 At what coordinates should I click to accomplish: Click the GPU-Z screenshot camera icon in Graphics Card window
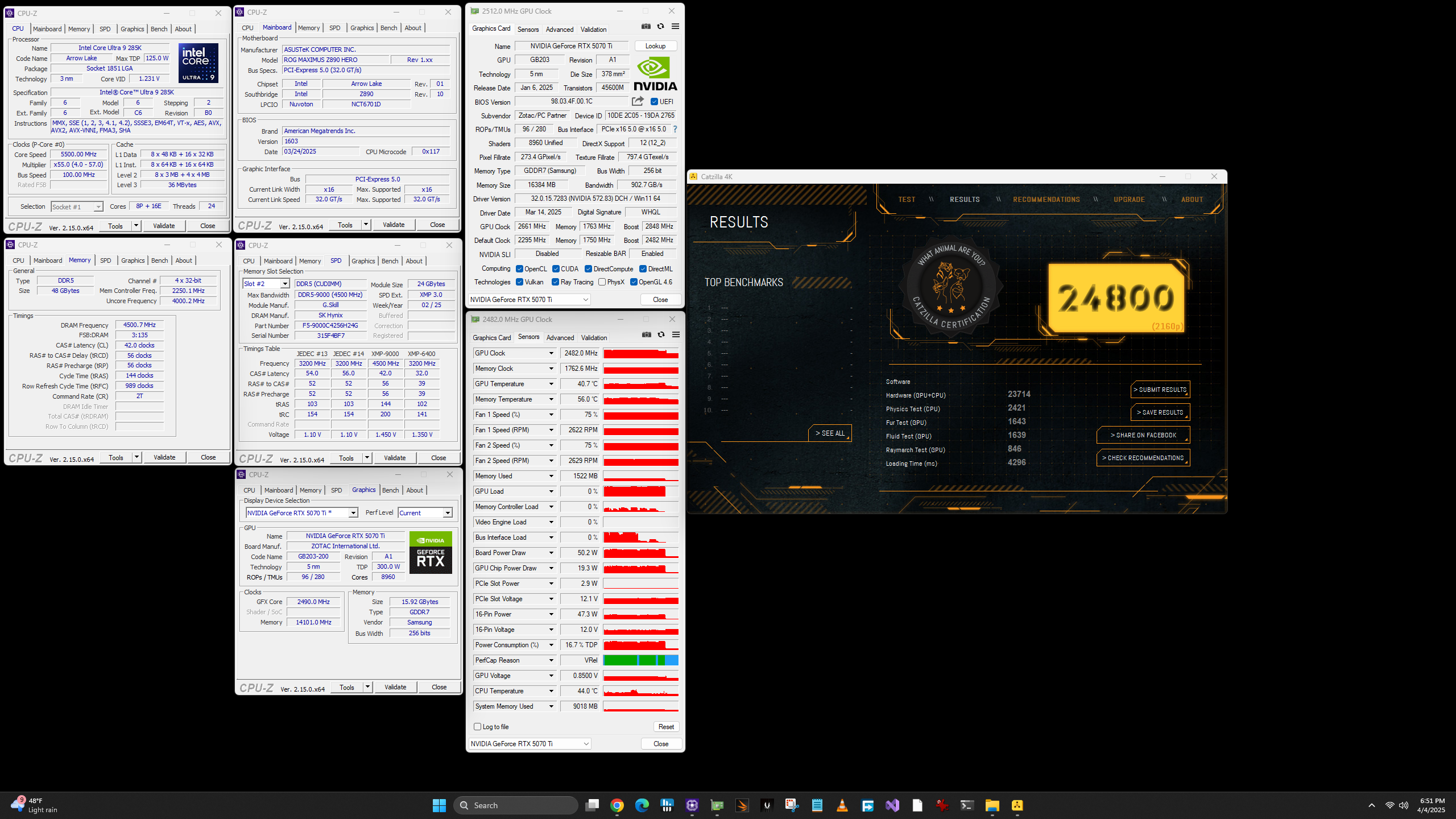pos(646,26)
